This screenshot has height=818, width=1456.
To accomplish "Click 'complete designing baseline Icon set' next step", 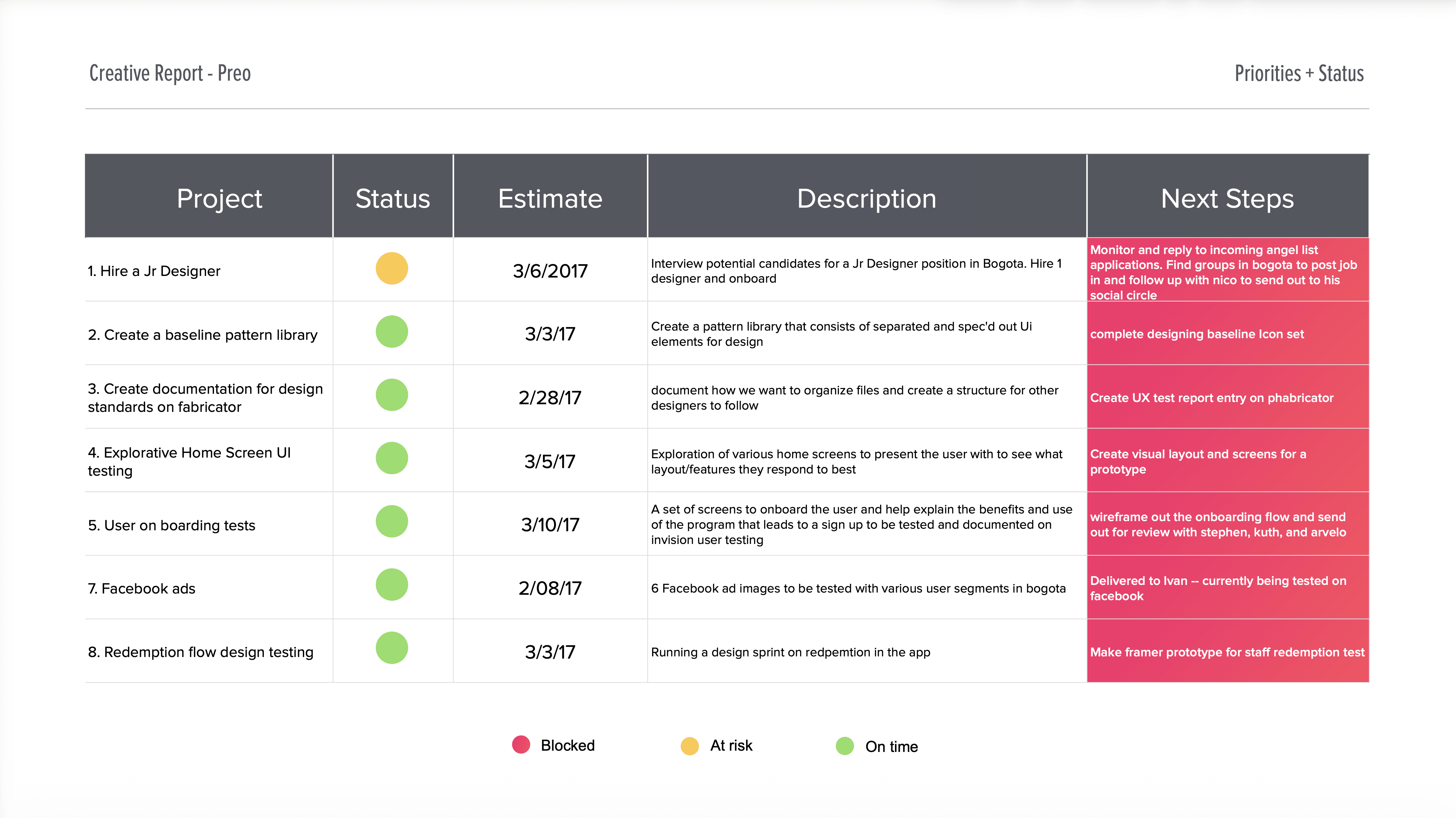I will pos(1197,334).
